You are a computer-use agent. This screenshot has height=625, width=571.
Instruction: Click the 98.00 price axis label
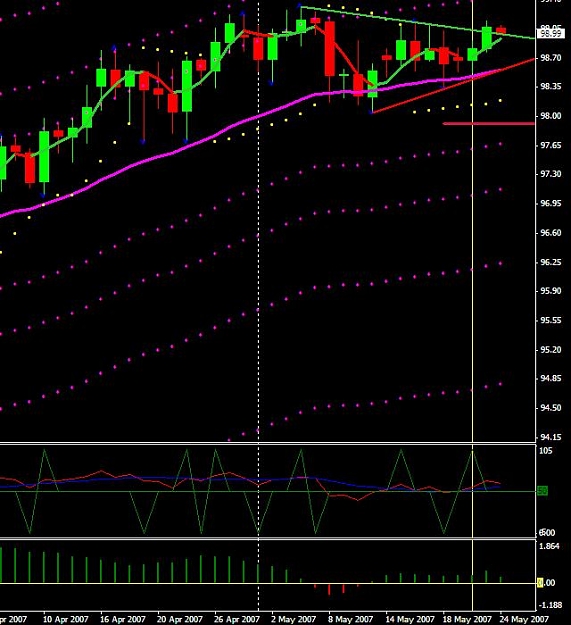550,116
